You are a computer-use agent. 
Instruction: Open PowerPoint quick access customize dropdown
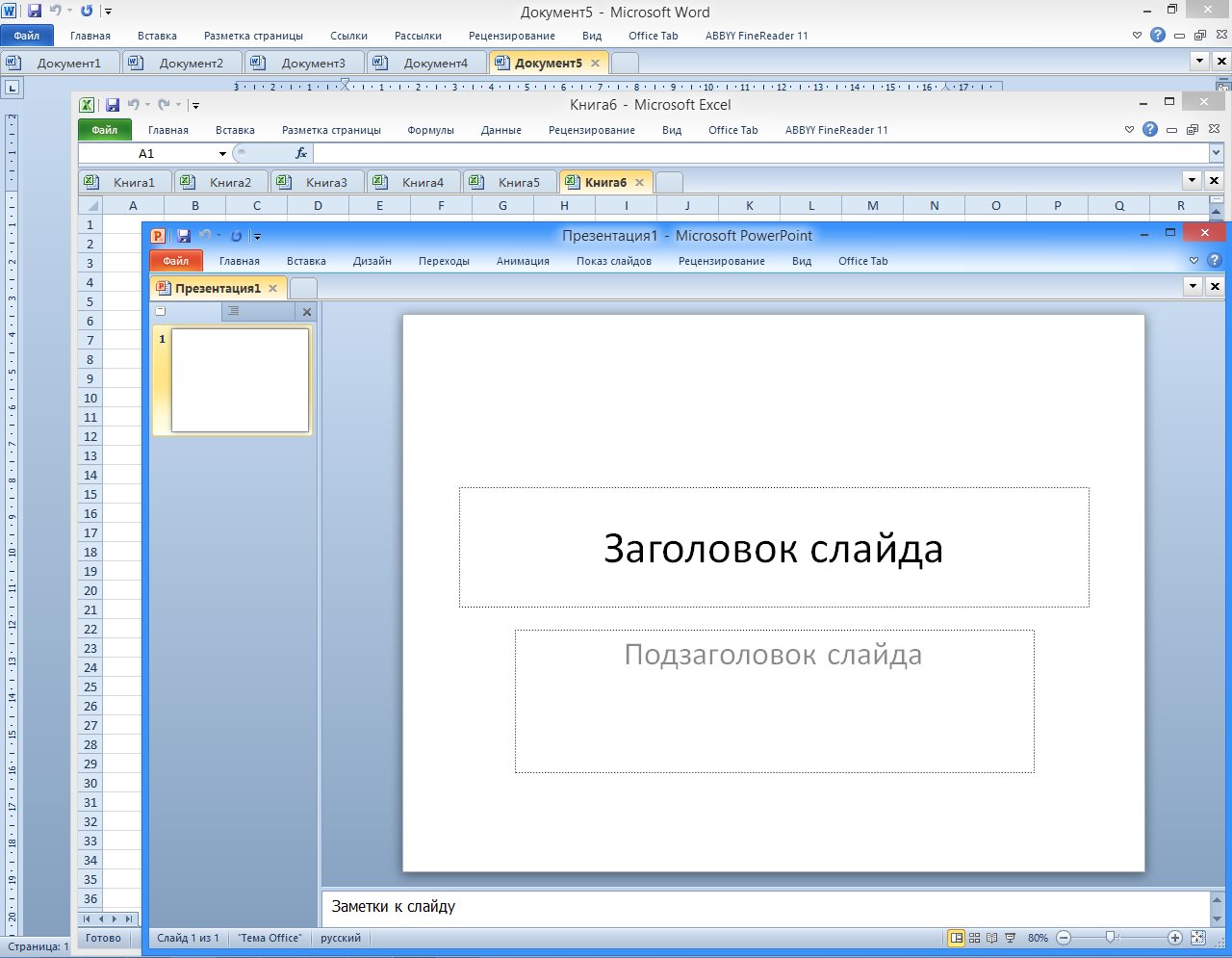257,237
